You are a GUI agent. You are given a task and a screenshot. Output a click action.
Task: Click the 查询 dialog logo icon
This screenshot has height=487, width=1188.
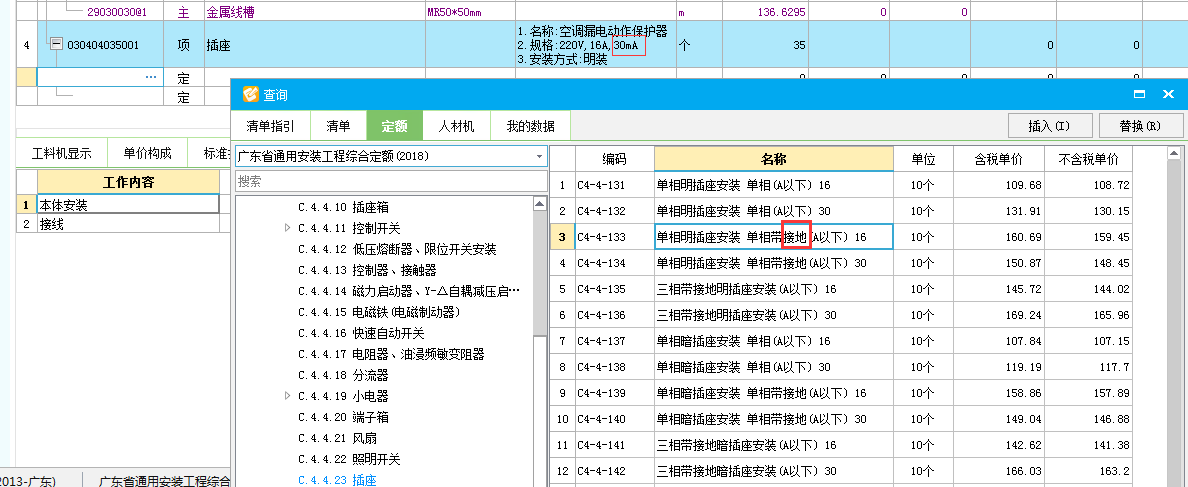click(x=251, y=95)
